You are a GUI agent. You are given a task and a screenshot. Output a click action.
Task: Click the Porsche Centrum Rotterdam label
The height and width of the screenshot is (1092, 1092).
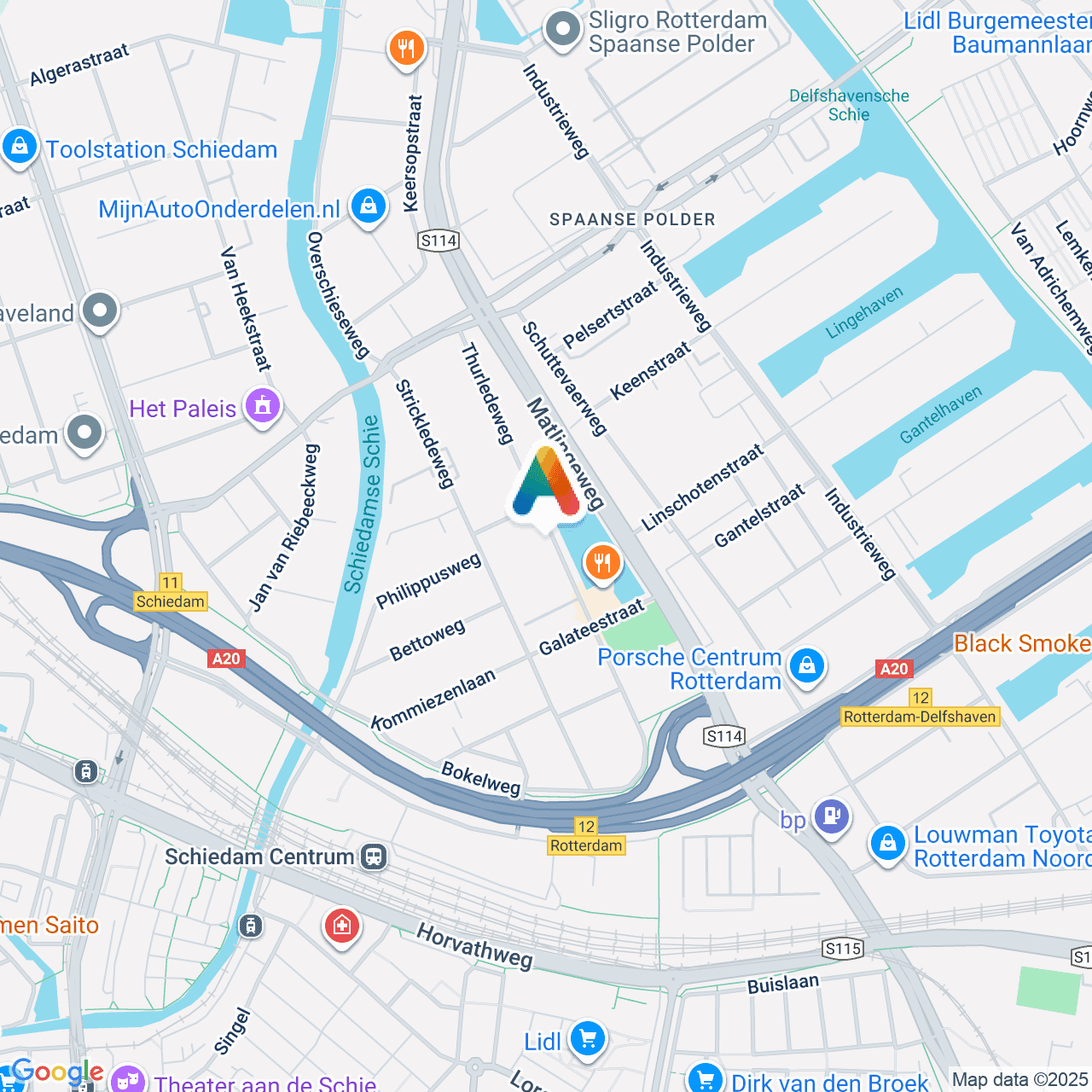(x=689, y=669)
